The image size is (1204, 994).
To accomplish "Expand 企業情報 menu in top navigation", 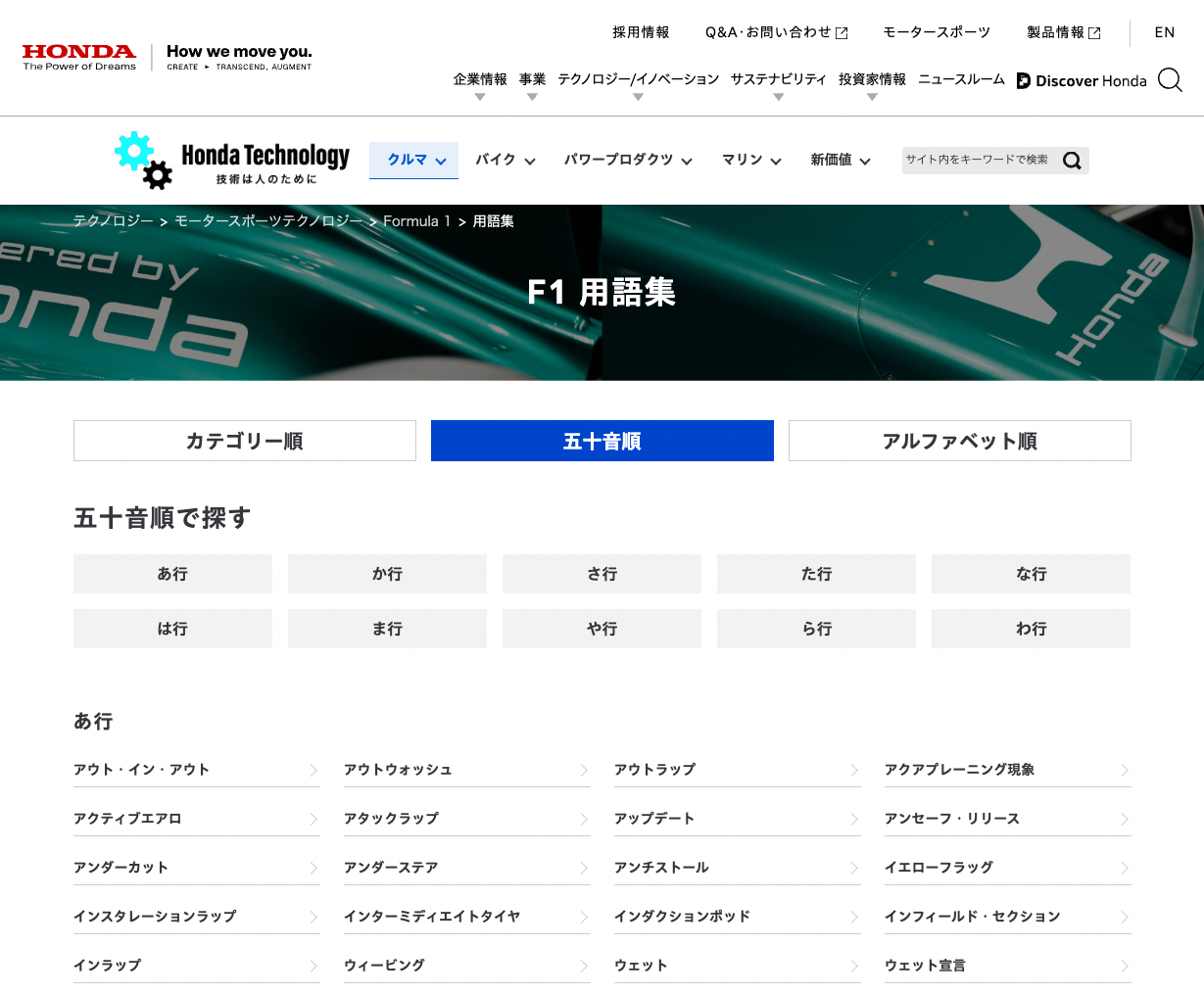I will tap(480, 80).
